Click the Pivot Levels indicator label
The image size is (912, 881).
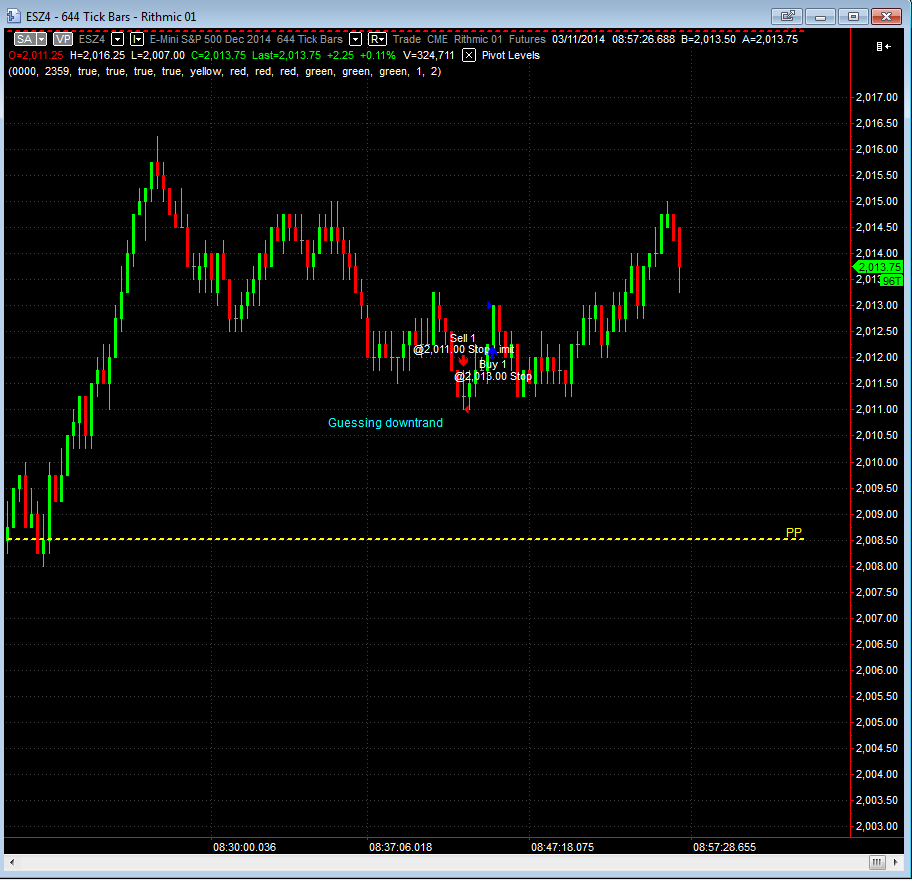(x=511, y=55)
